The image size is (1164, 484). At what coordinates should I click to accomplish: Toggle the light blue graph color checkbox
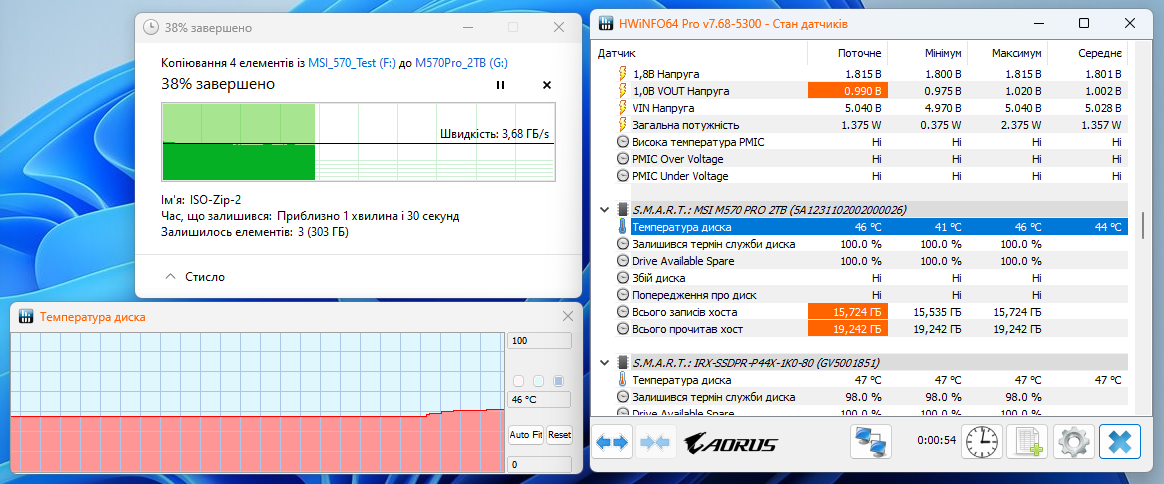(539, 381)
